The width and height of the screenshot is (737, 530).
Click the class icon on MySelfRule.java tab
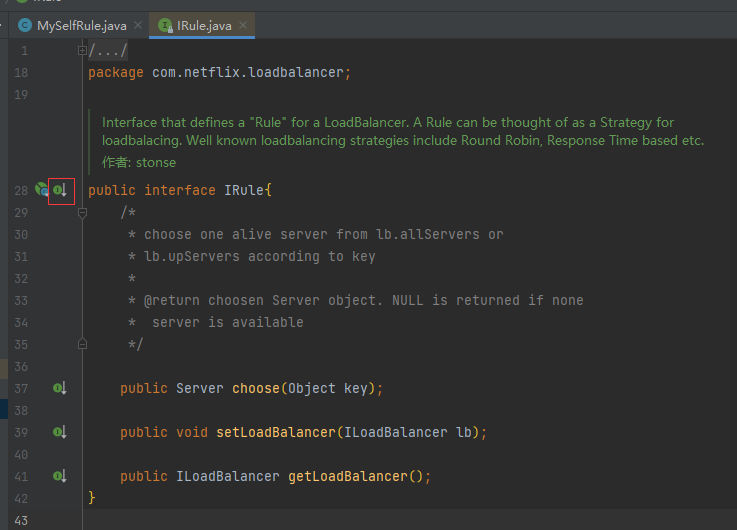click(x=25, y=25)
